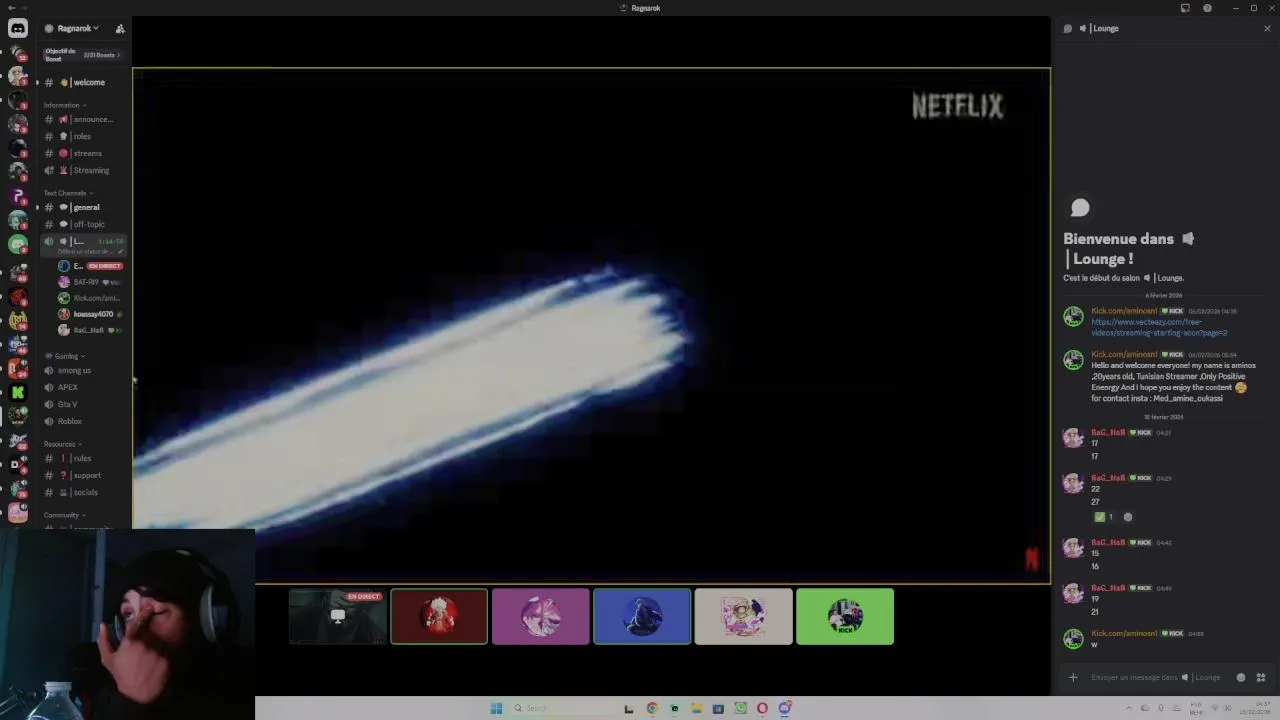Viewport: 1280px width, 720px height.
Task: Select the Kick.com/ami… user in voice list
Action: tap(91, 298)
